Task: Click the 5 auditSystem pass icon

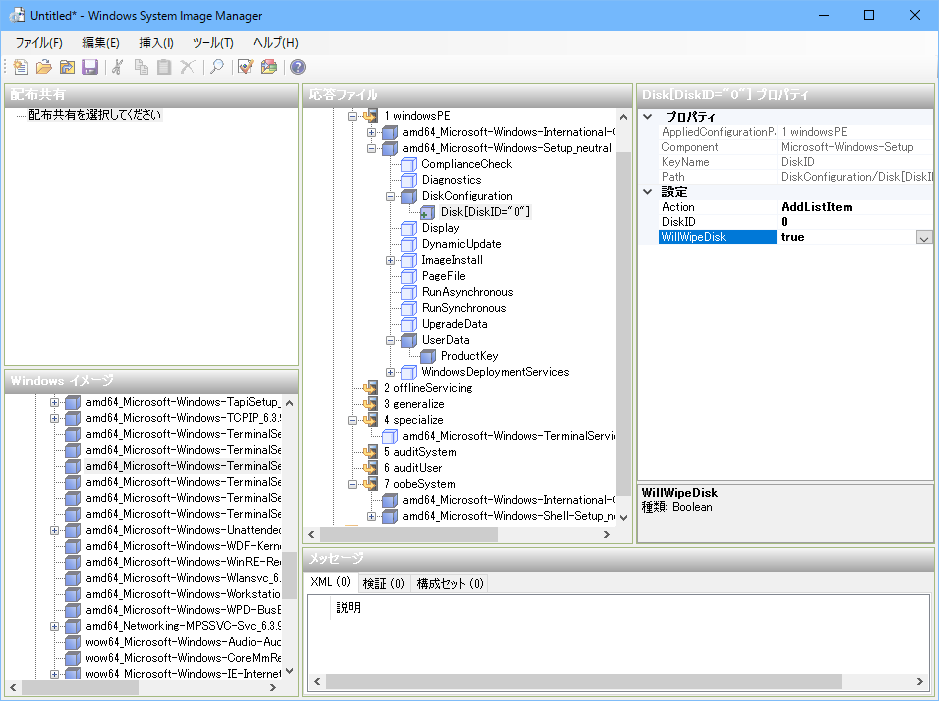Action: coord(371,452)
